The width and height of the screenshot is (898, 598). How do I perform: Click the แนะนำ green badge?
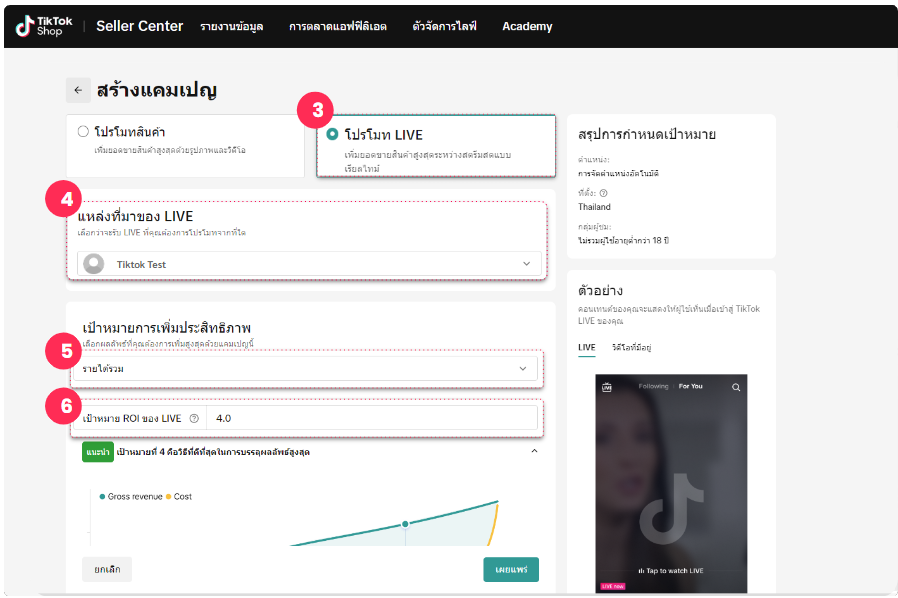pyautogui.click(x=98, y=452)
